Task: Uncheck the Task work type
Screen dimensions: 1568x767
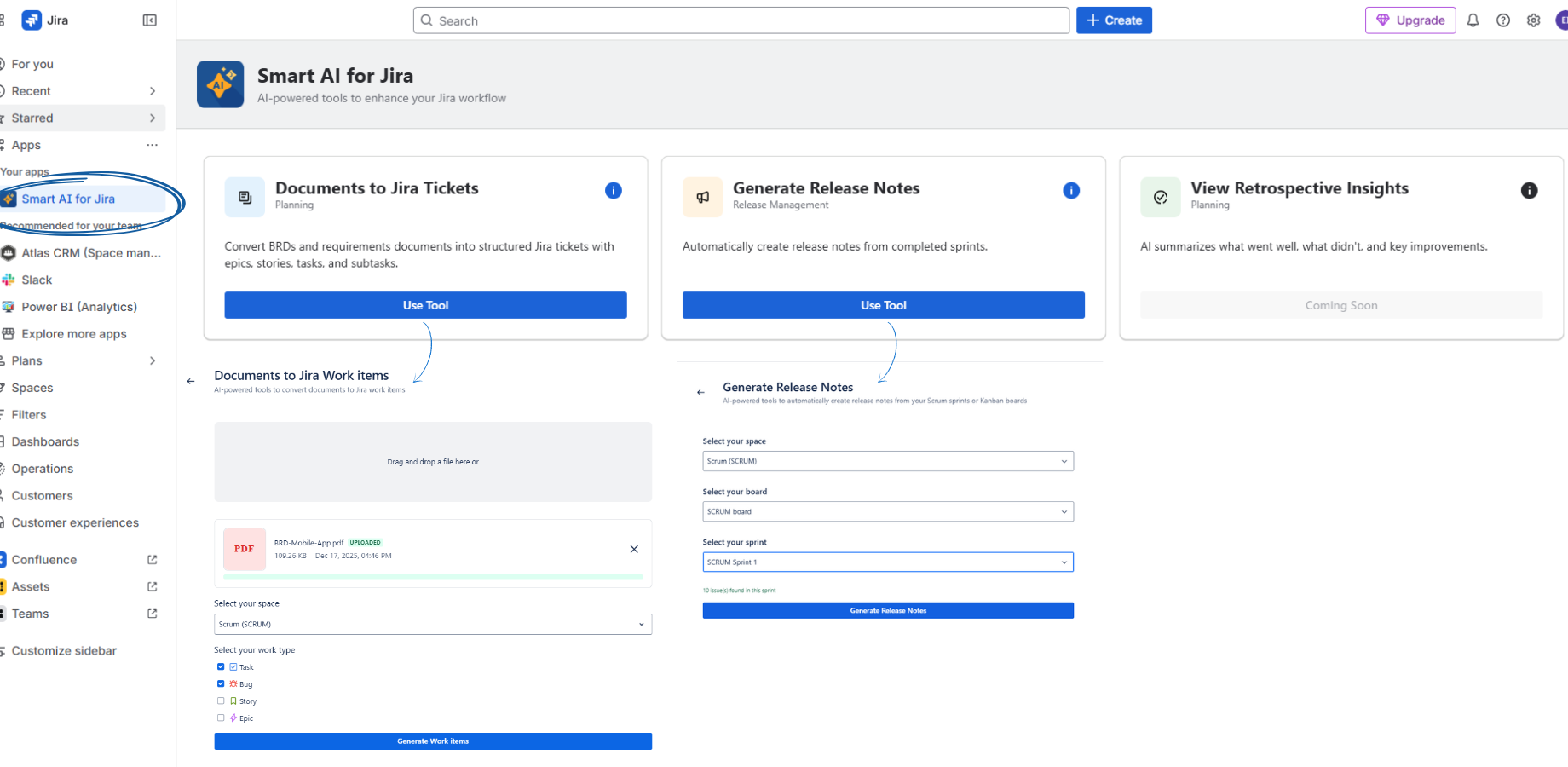Action: (221, 666)
